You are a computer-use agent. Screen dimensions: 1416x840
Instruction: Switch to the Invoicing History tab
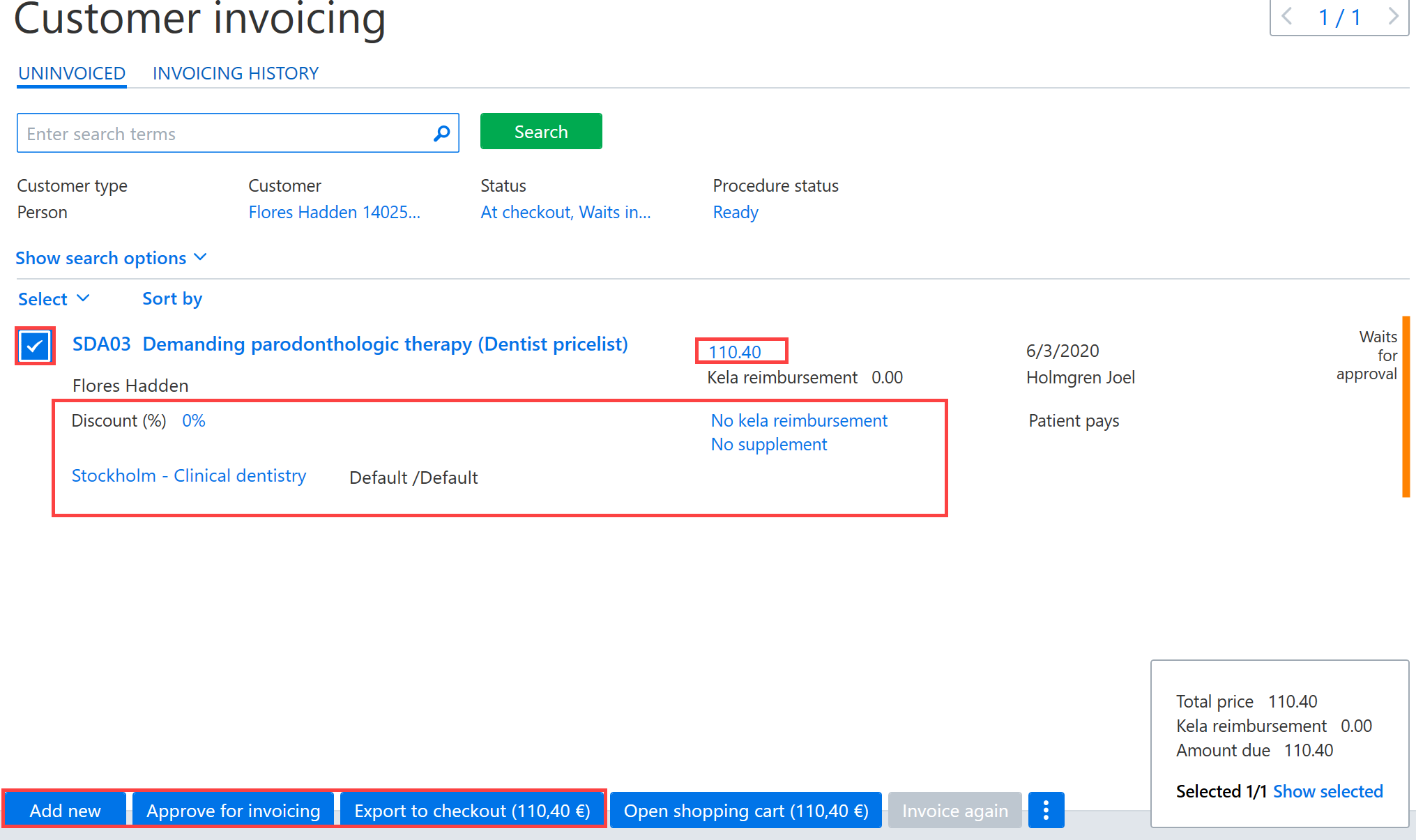[236, 73]
